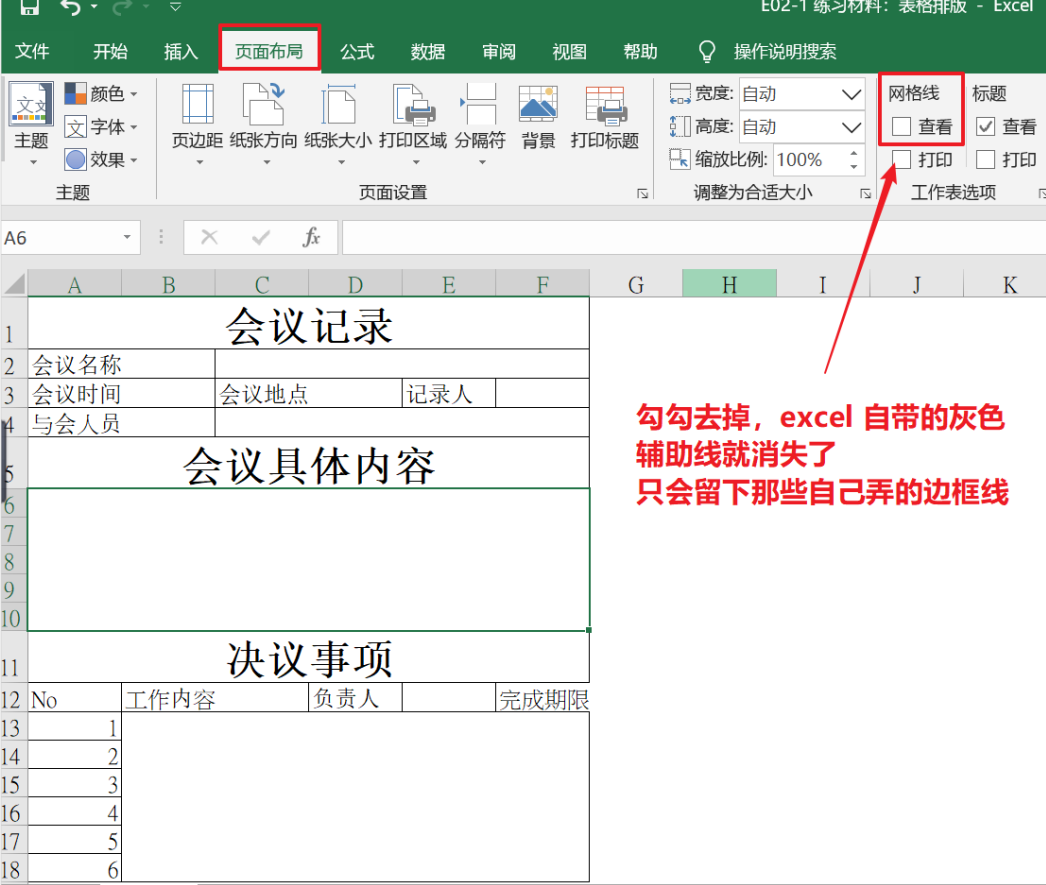Switch to the Review (审阅) tab
This screenshot has width=1046, height=885.
coord(499,51)
